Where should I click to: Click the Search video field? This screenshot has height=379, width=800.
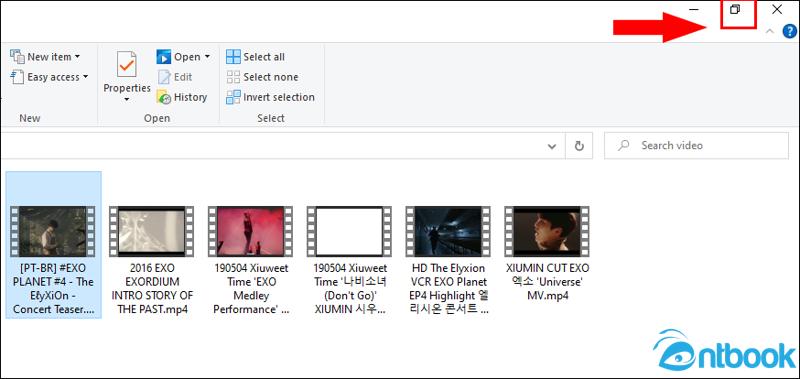[696, 146]
